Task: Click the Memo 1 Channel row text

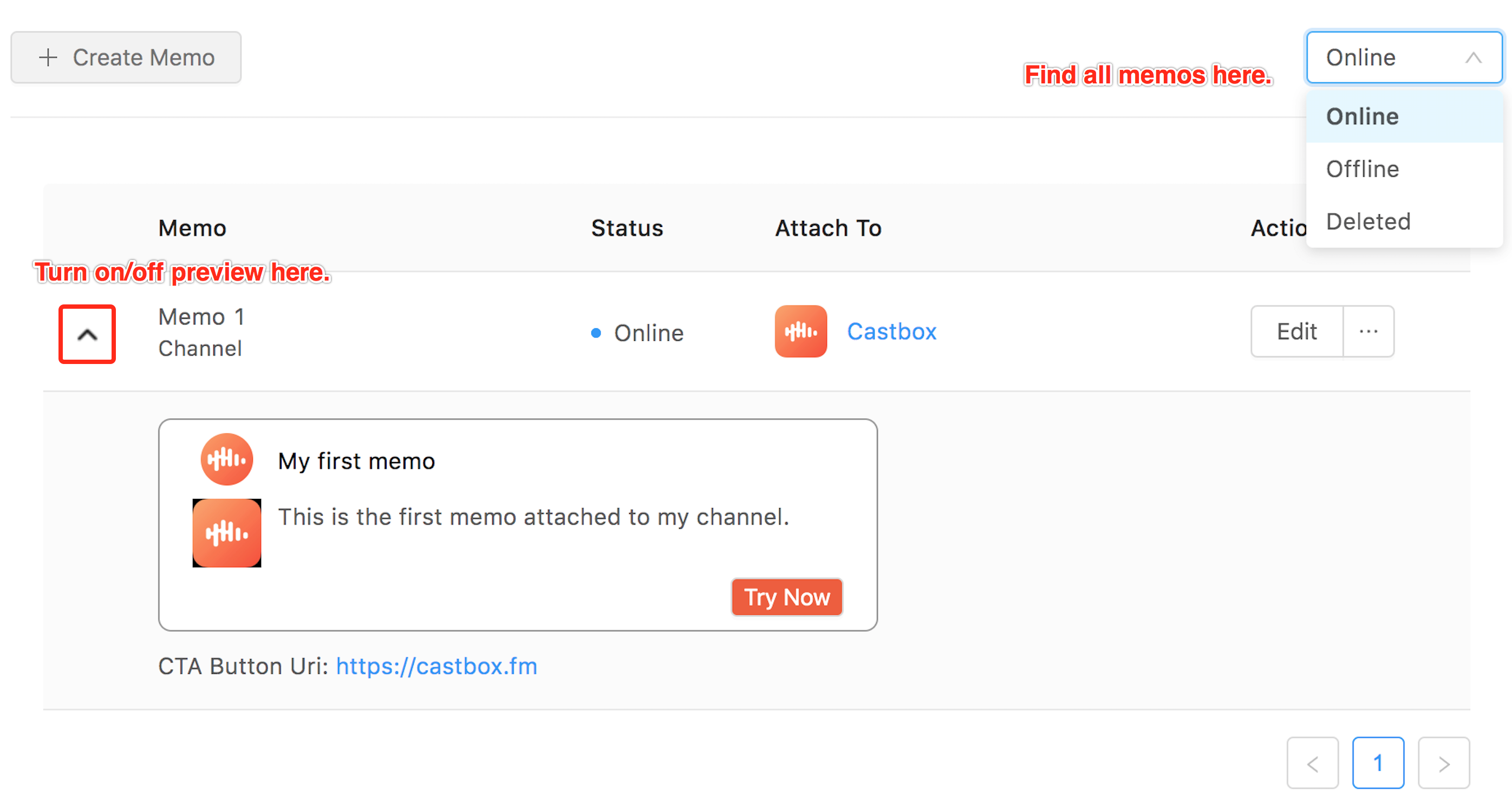Action: coord(201,333)
